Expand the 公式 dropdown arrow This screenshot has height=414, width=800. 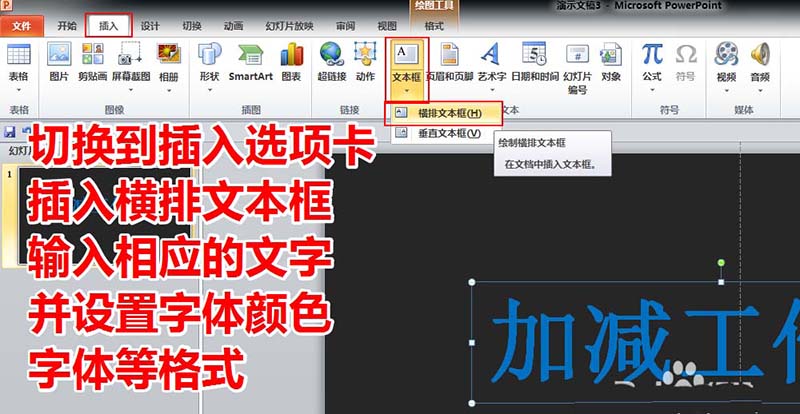point(652,90)
